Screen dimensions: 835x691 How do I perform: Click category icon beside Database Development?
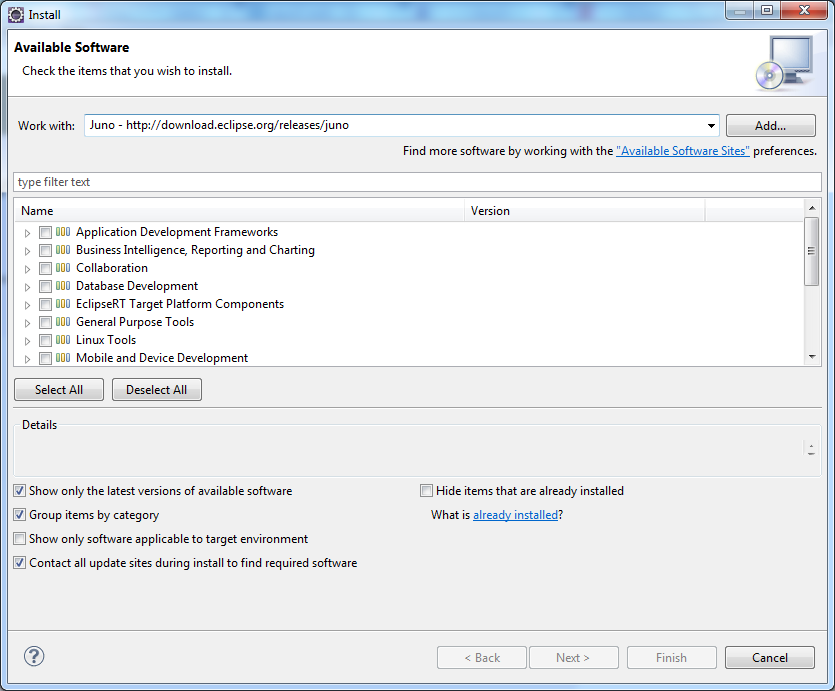coord(63,286)
